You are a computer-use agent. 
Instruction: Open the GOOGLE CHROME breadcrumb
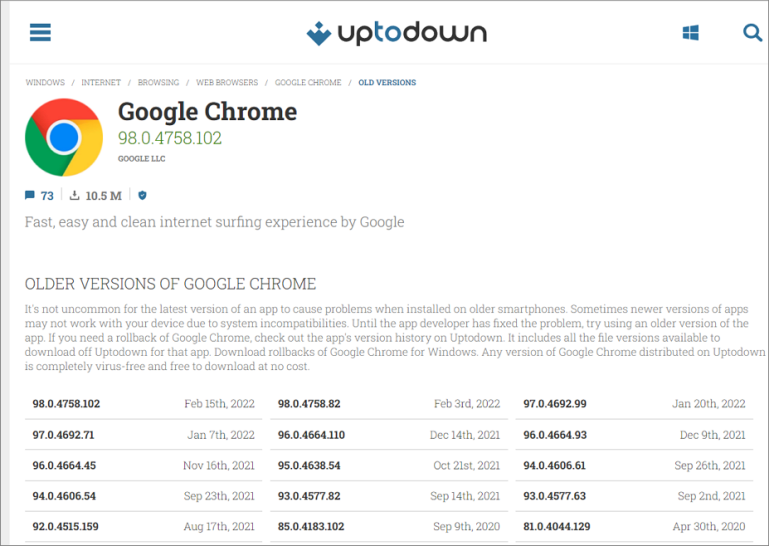[308, 83]
